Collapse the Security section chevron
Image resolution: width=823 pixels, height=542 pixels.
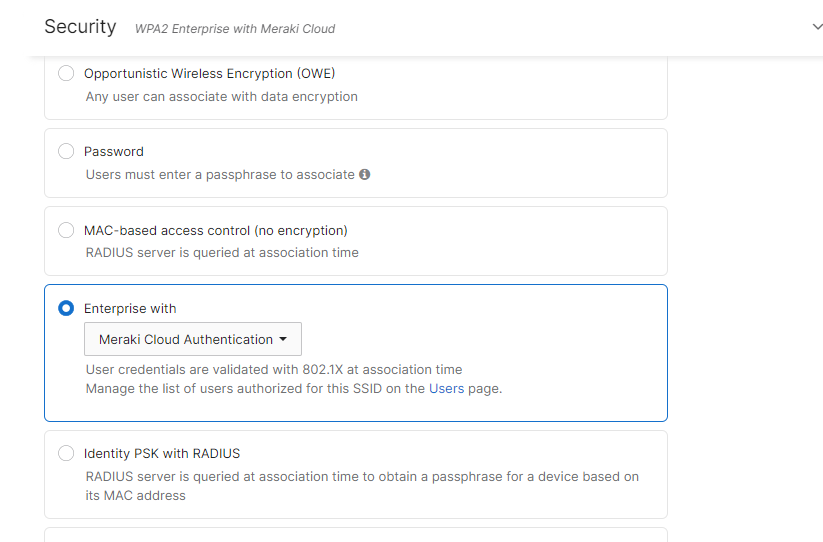click(817, 27)
